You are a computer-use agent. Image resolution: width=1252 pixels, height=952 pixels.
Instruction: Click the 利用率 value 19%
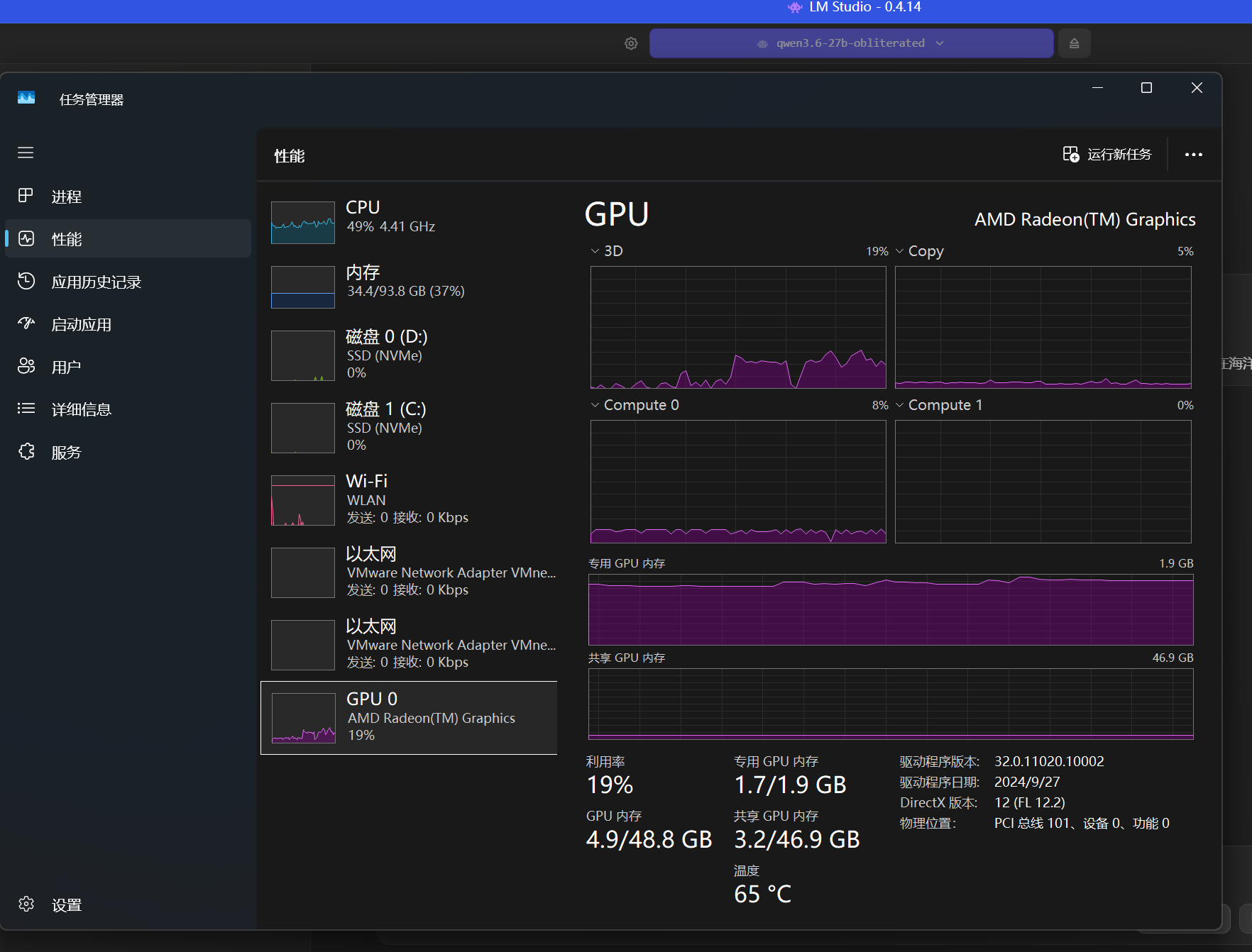point(610,785)
